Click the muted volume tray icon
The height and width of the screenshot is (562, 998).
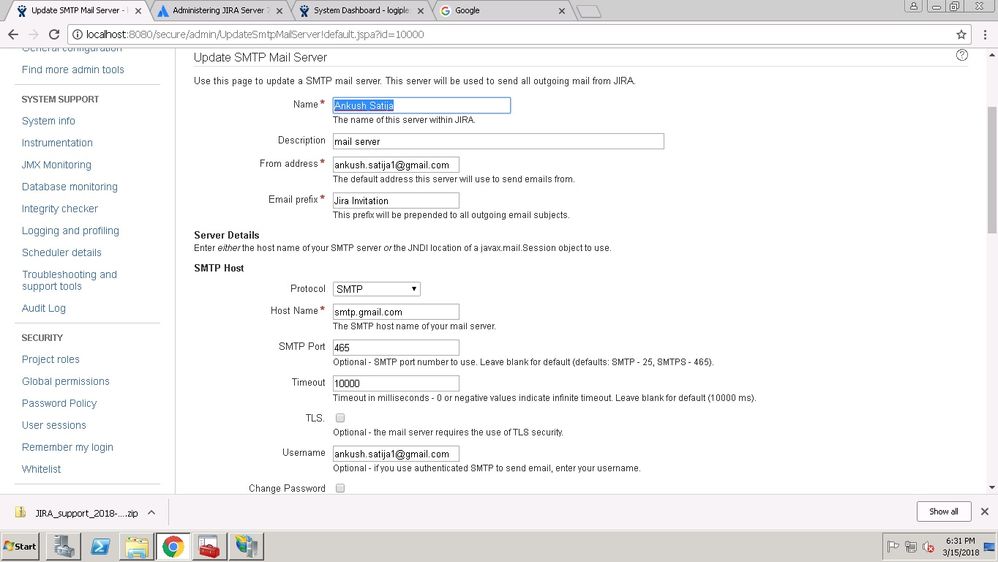929,546
